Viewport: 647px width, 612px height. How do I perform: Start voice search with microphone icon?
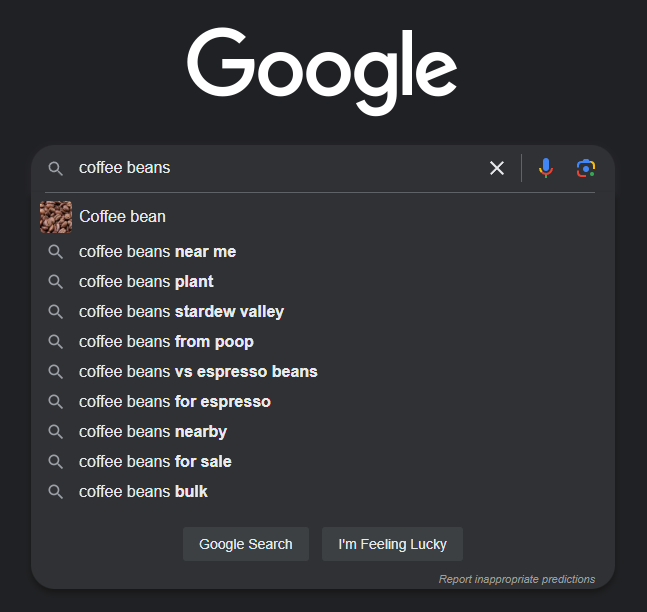pyautogui.click(x=546, y=168)
